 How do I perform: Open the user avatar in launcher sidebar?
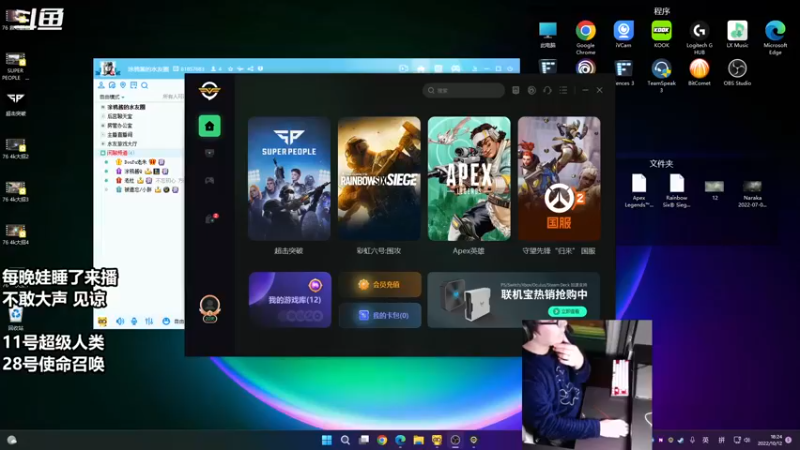210,308
